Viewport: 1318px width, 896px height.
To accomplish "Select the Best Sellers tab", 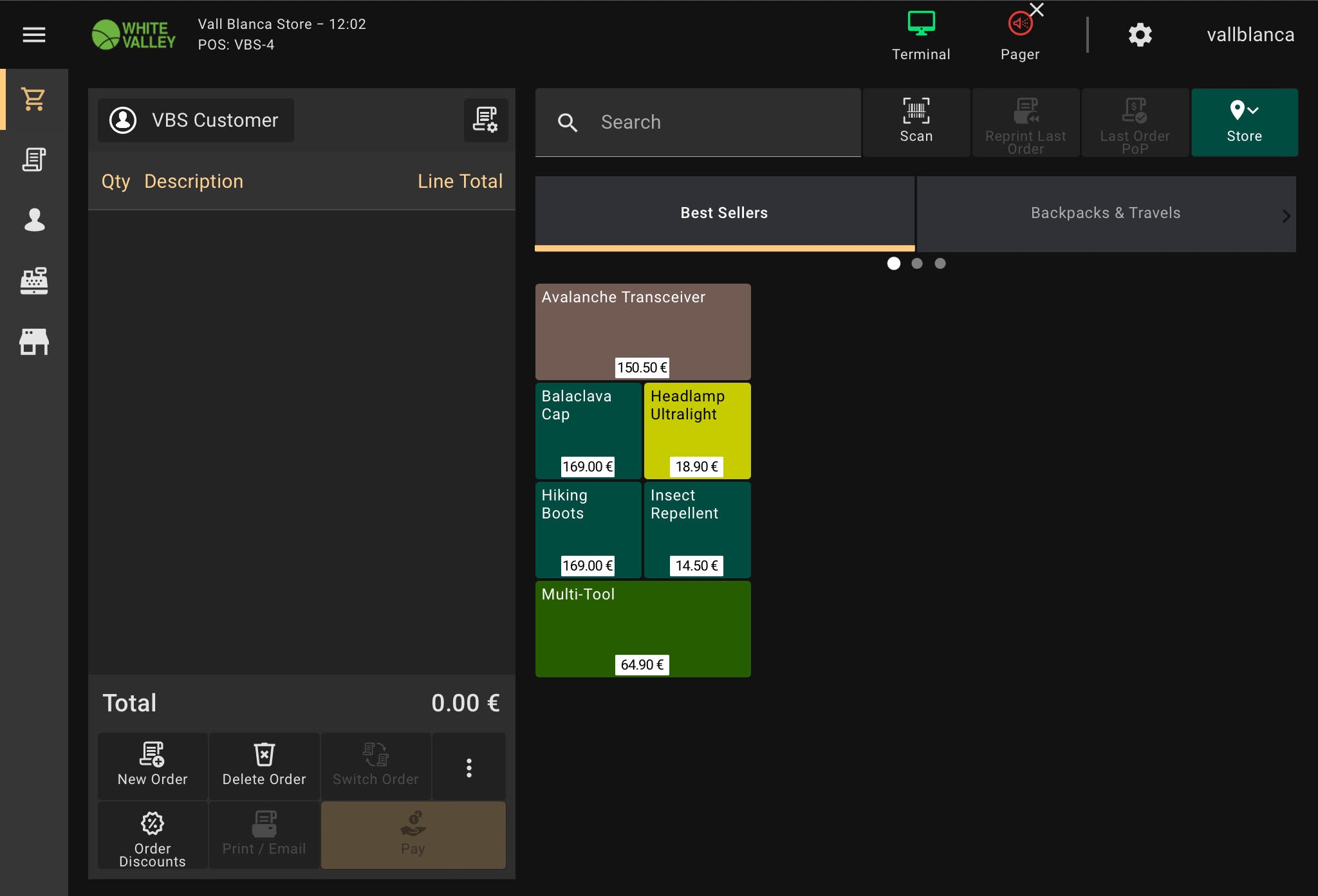I will [724, 213].
